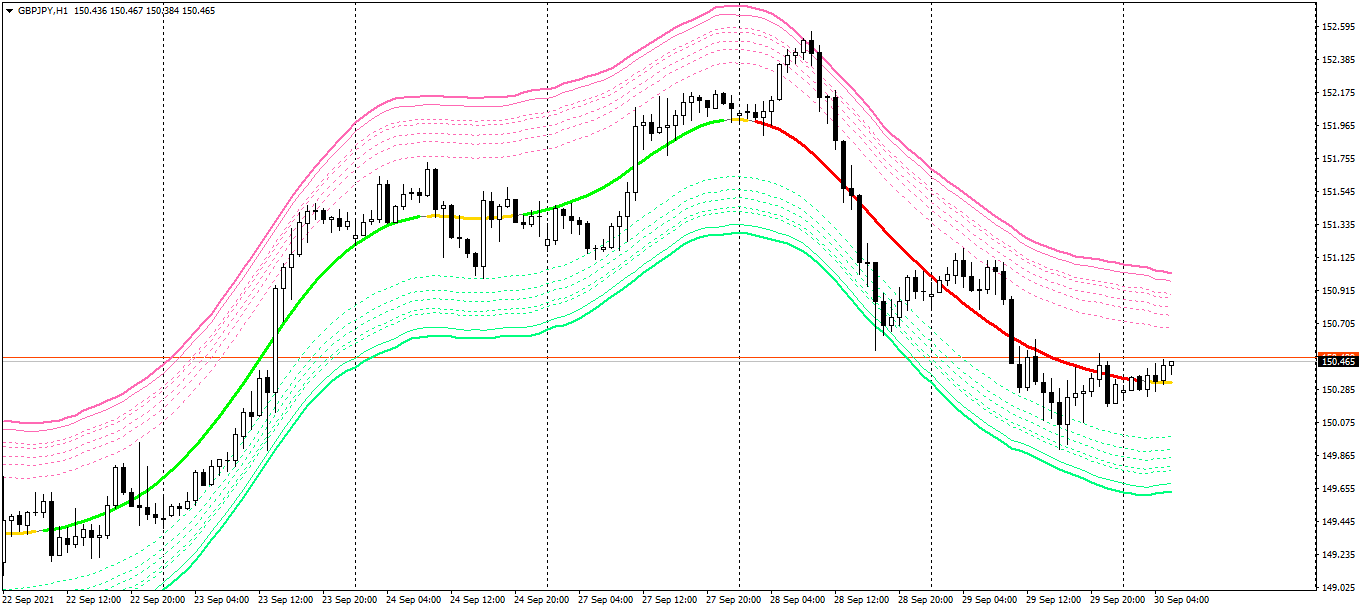The height and width of the screenshot is (611, 1362).
Task: Click the 149.865 price axis label
Action: point(1338,456)
